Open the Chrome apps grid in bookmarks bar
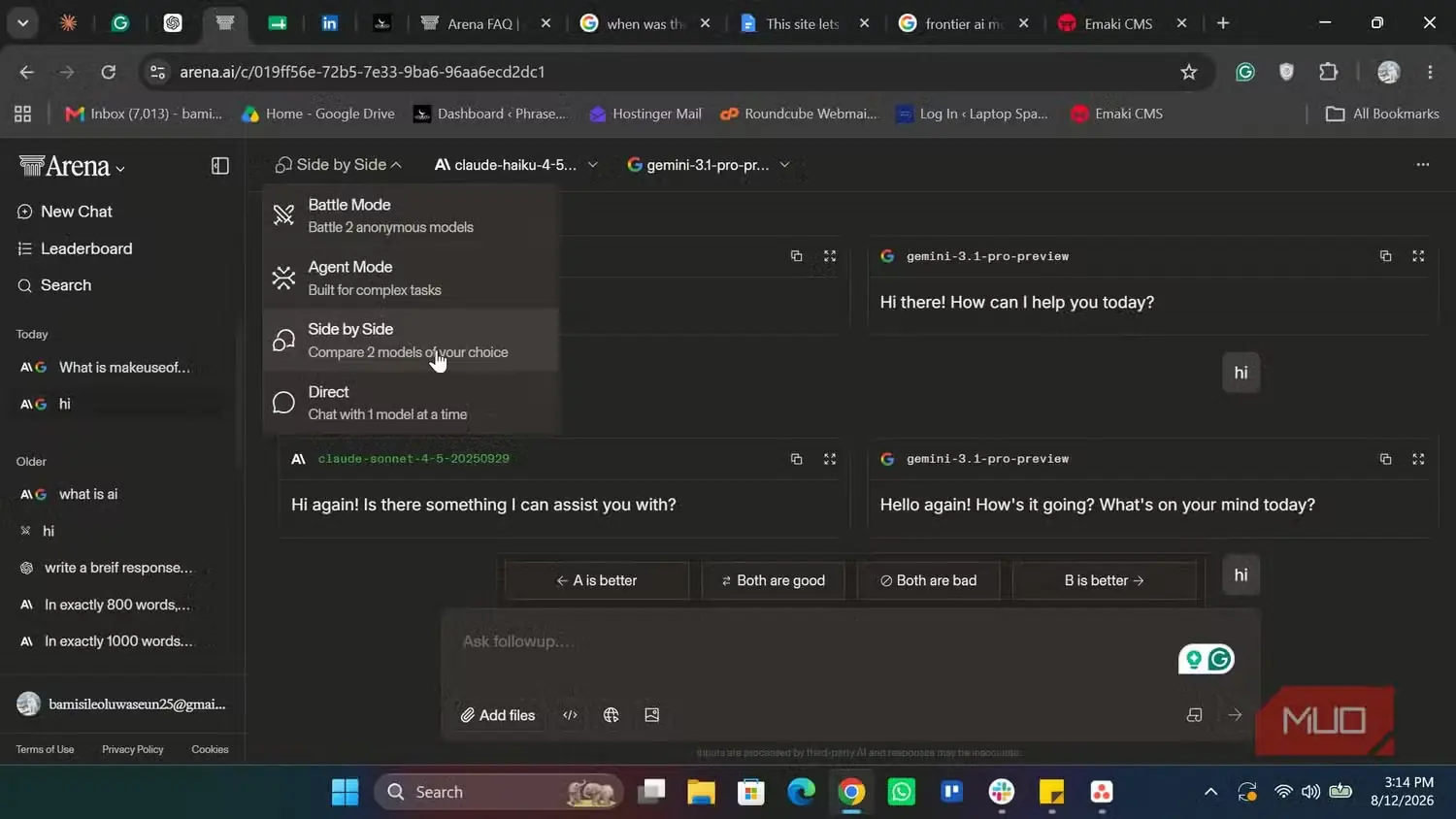The width and height of the screenshot is (1456, 819). pyautogui.click(x=22, y=114)
